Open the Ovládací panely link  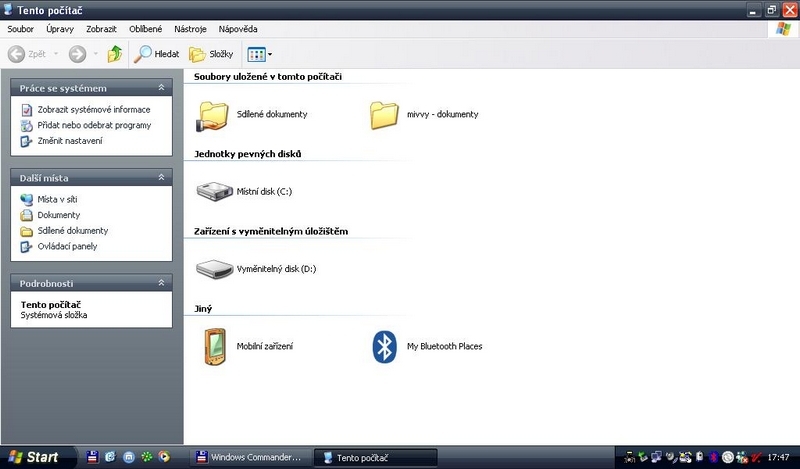[67, 246]
